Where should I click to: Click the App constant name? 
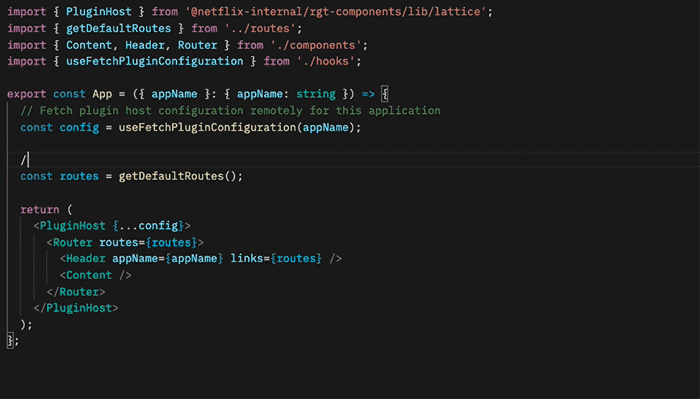coord(102,94)
